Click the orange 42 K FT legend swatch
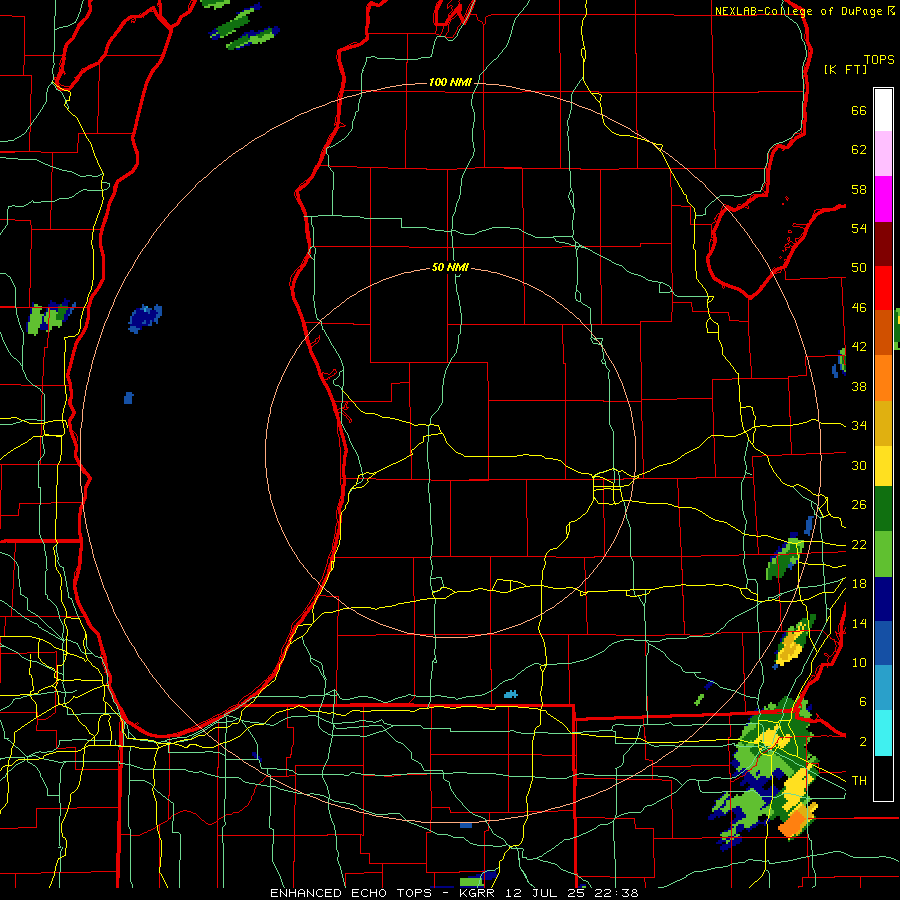Screen dimensions: 900x900 click(883, 378)
